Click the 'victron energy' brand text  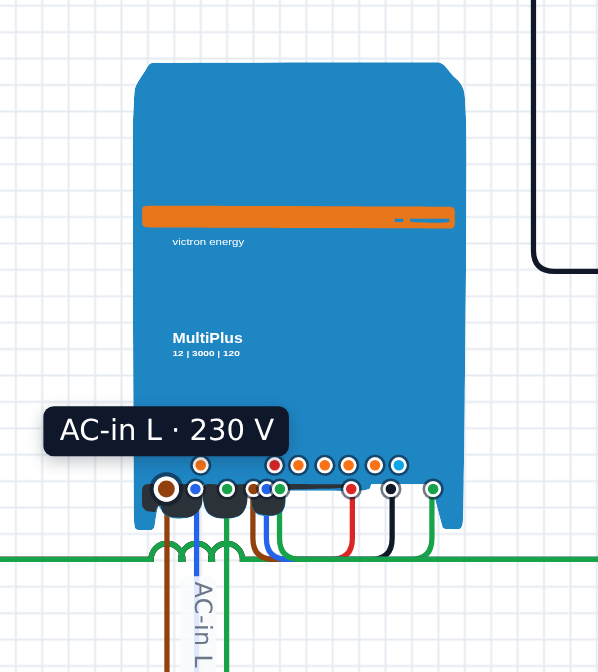(208, 242)
